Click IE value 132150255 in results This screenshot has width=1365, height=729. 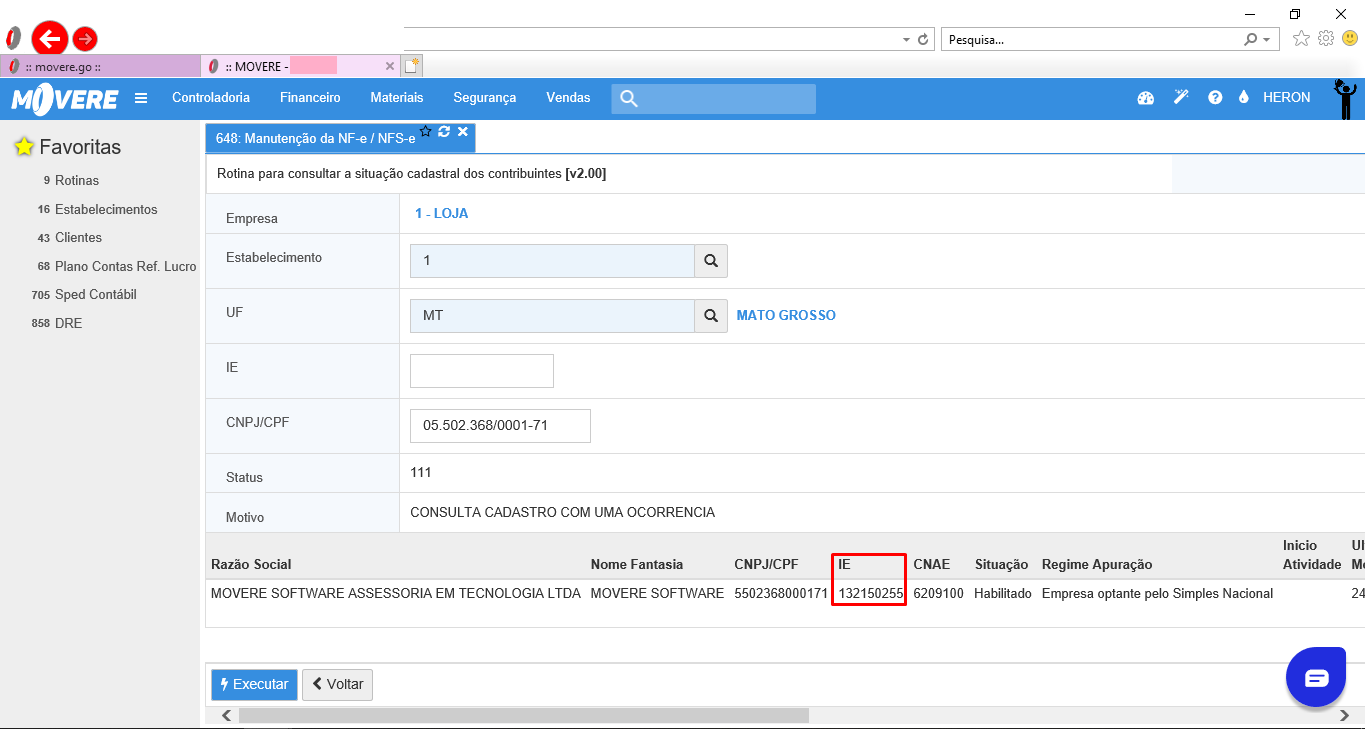[871, 594]
